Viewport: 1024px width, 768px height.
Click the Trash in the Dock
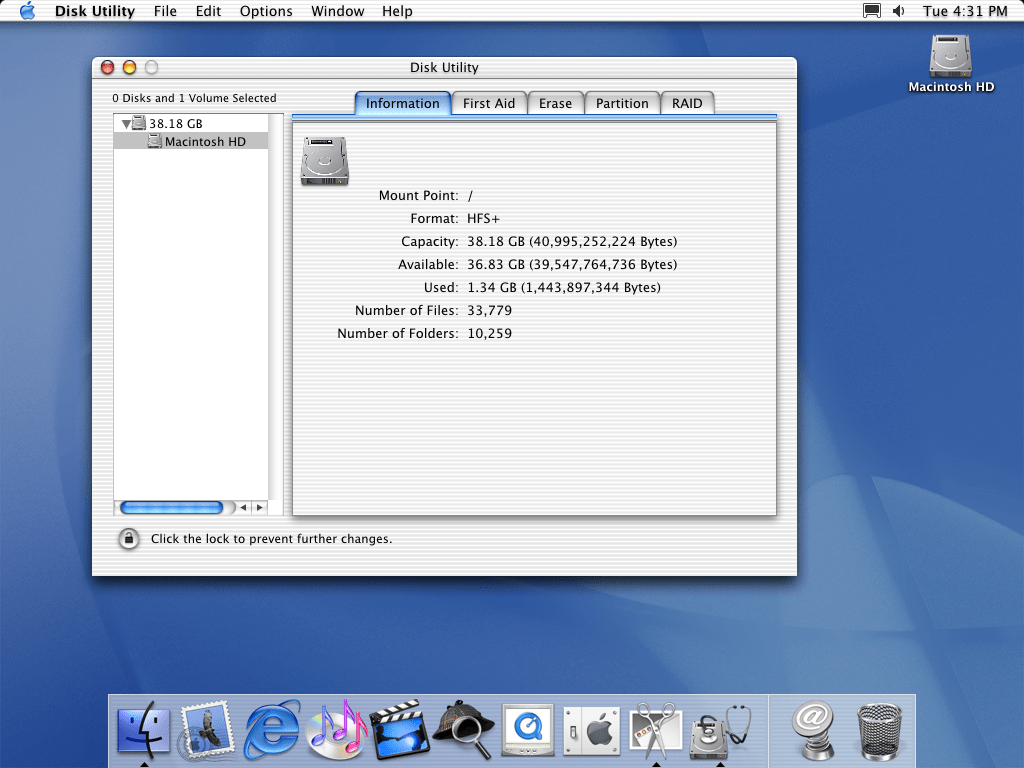[879, 730]
